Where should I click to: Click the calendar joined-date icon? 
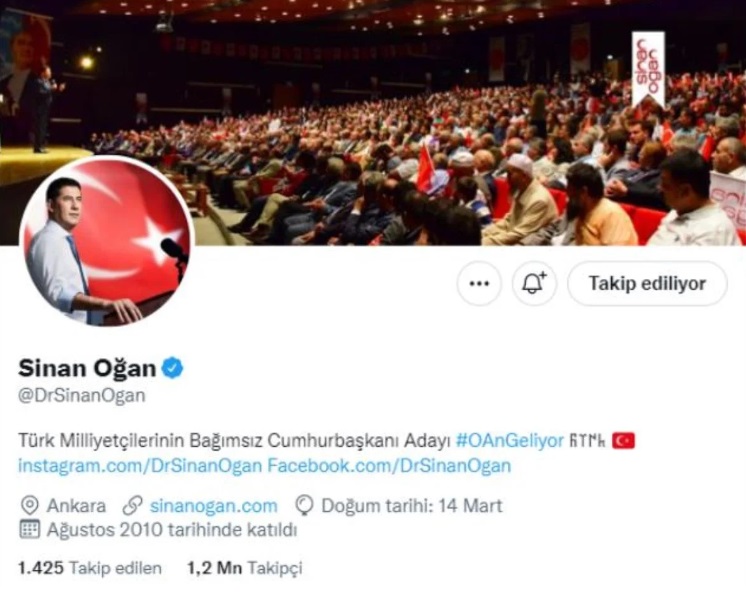(29, 529)
